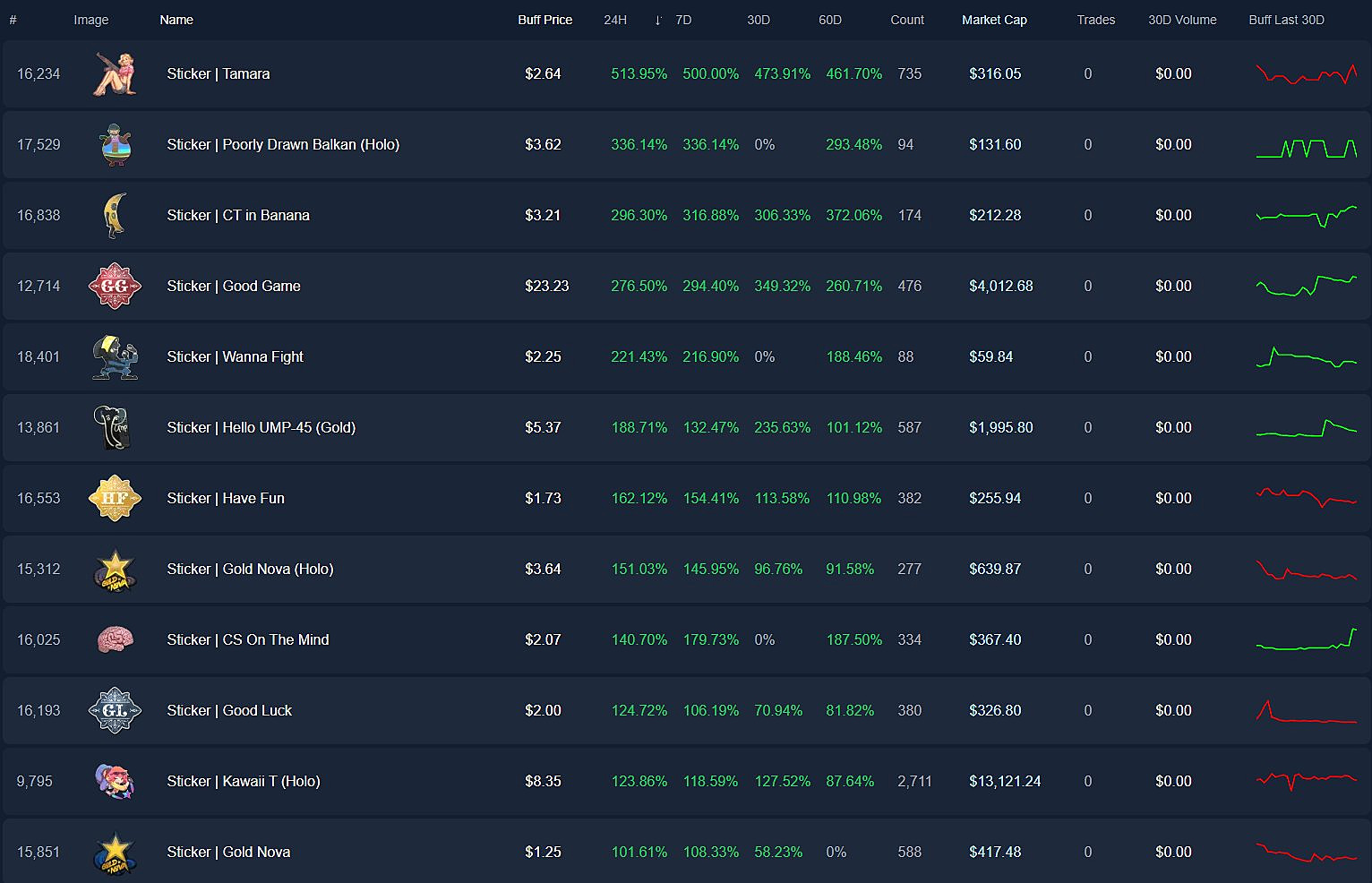Open the Hello UMP-45 (Gold) elephant icon

click(115, 427)
